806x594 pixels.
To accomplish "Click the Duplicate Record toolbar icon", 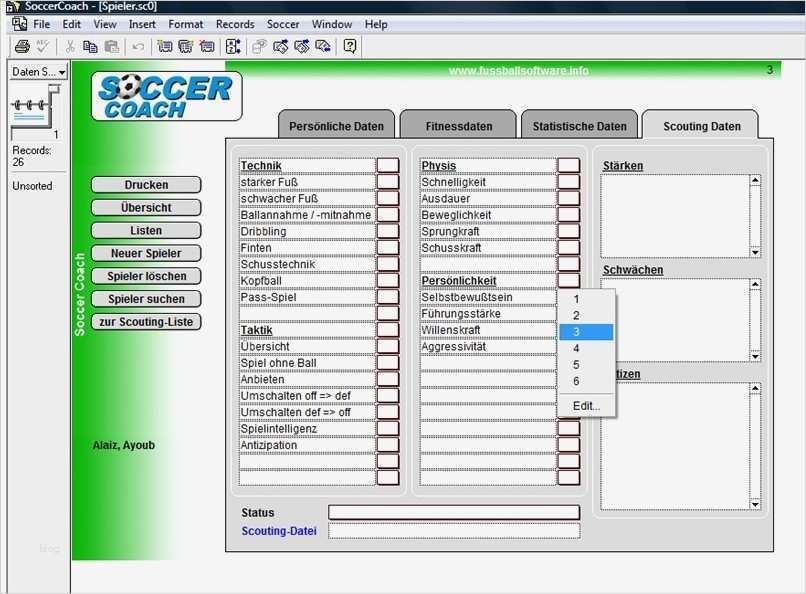I will click(186, 47).
